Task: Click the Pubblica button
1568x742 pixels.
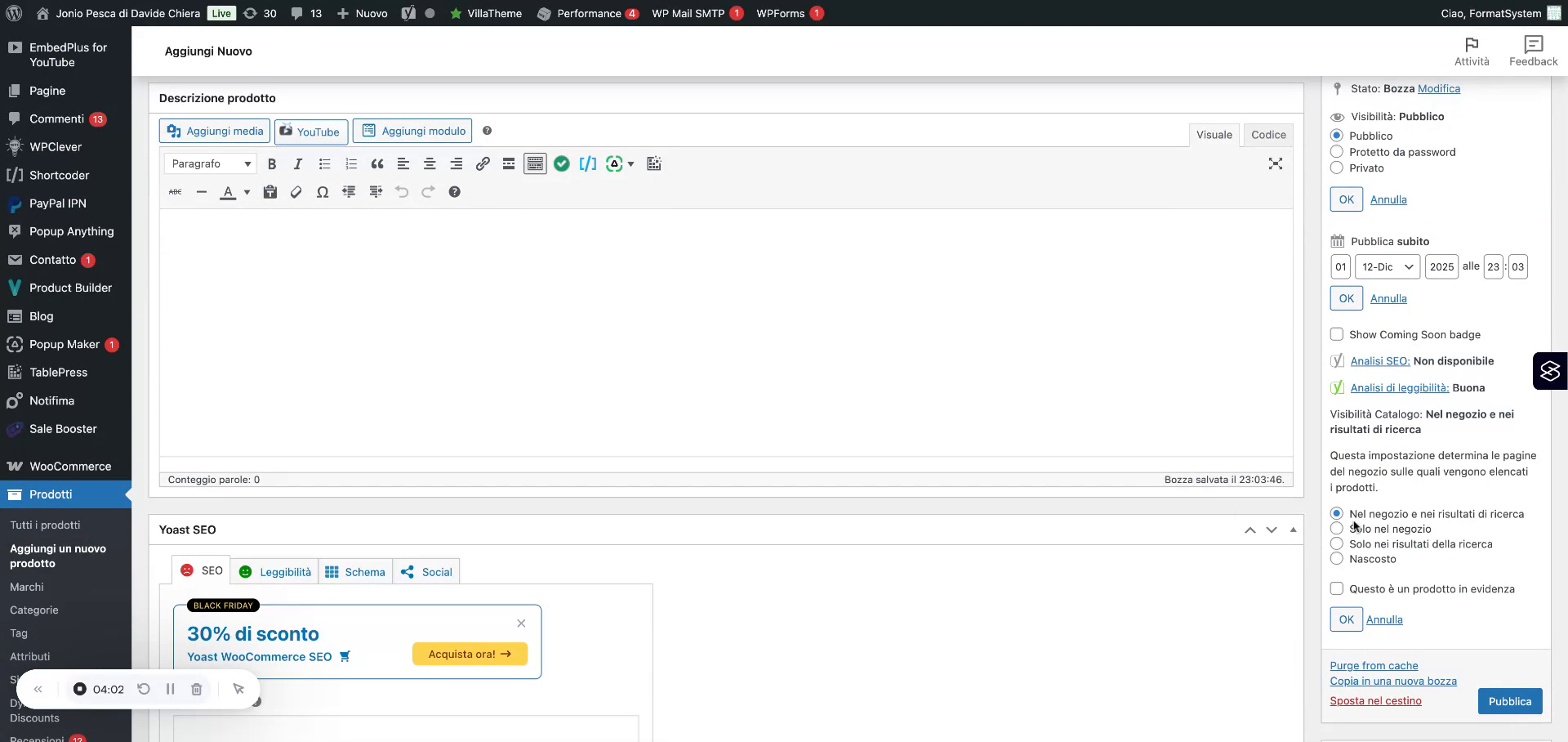Action: point(1509,701)
